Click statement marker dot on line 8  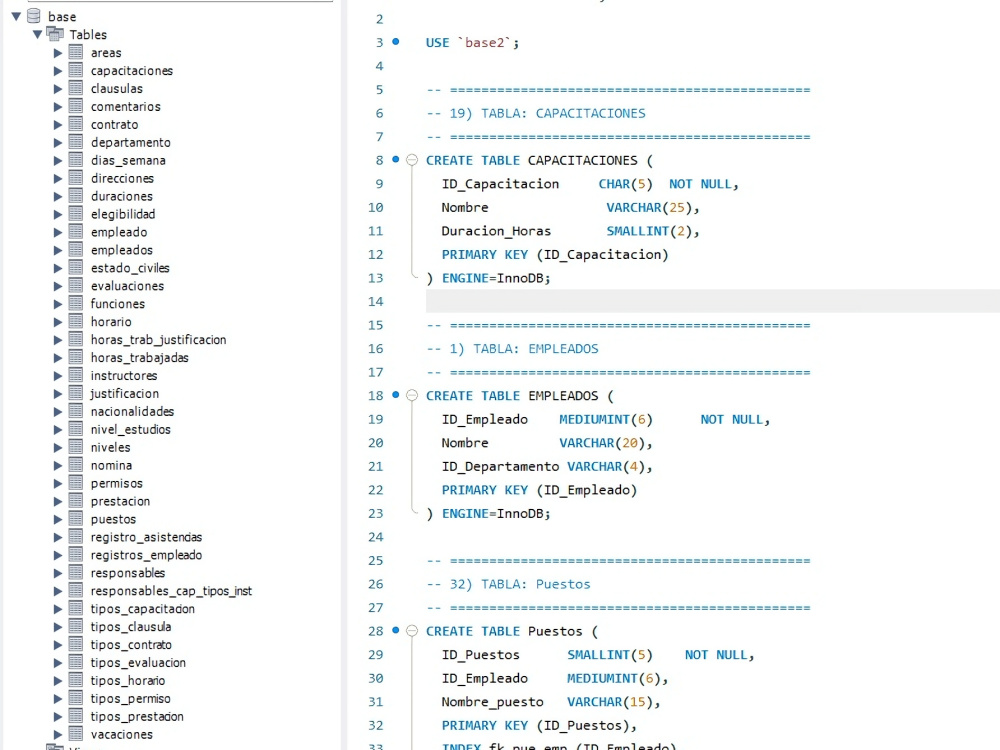(395, 159)
